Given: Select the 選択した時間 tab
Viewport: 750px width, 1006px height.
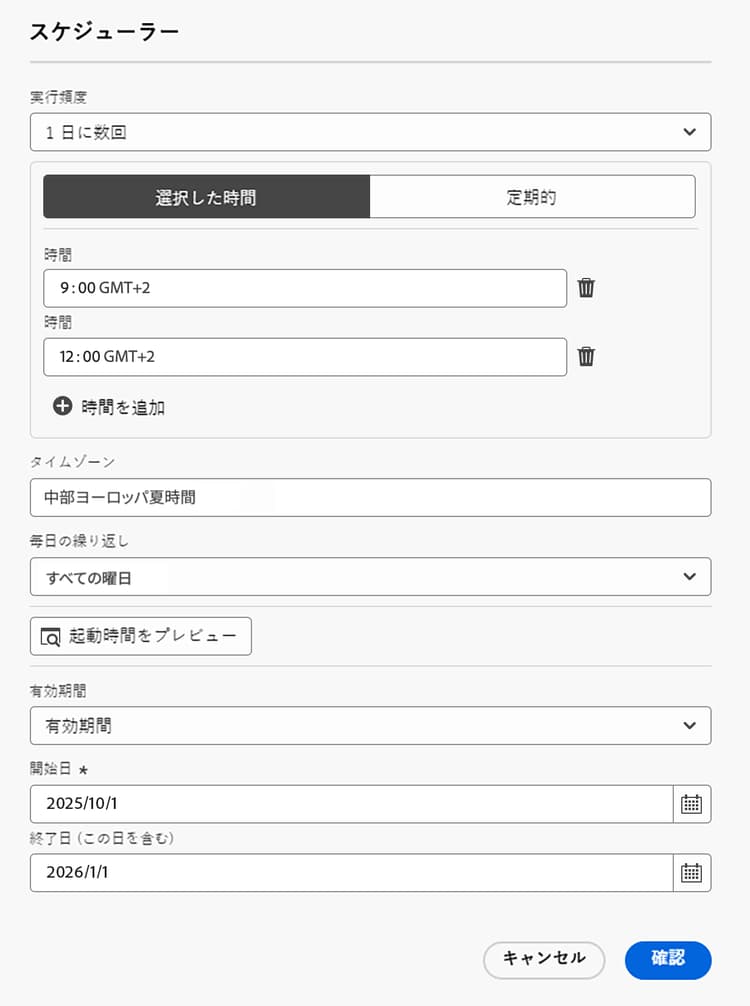Looking at the screenshot, I should click(x=207, y=196).
